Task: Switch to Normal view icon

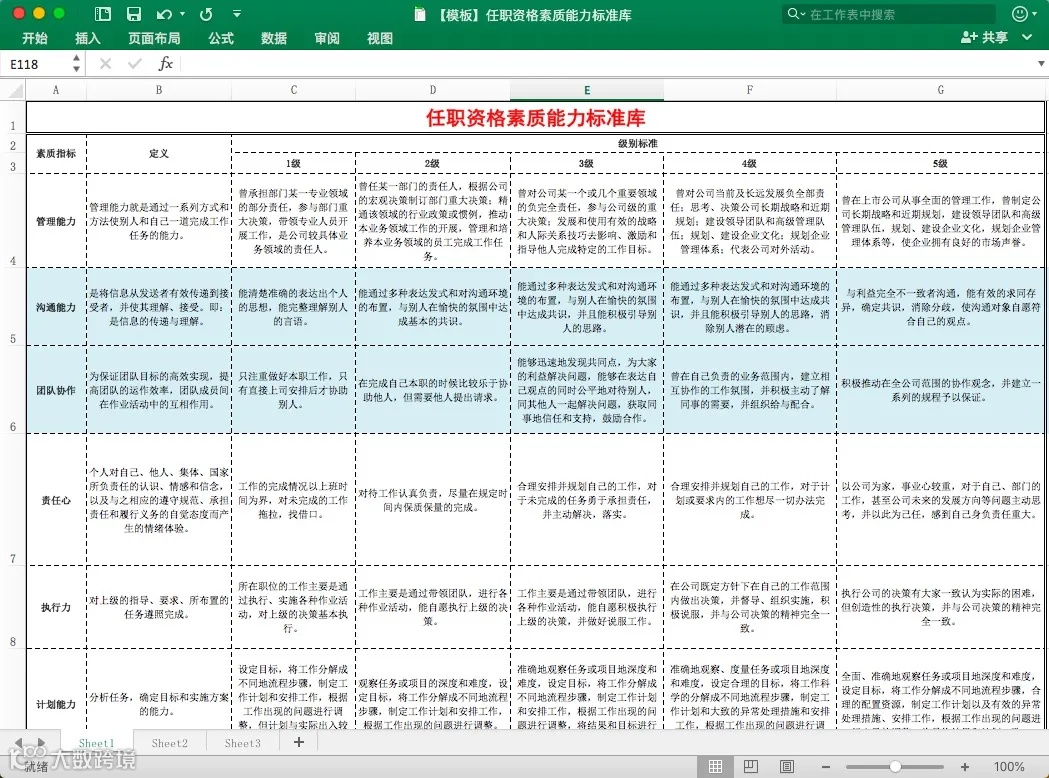Action: [x=715, y=767]
